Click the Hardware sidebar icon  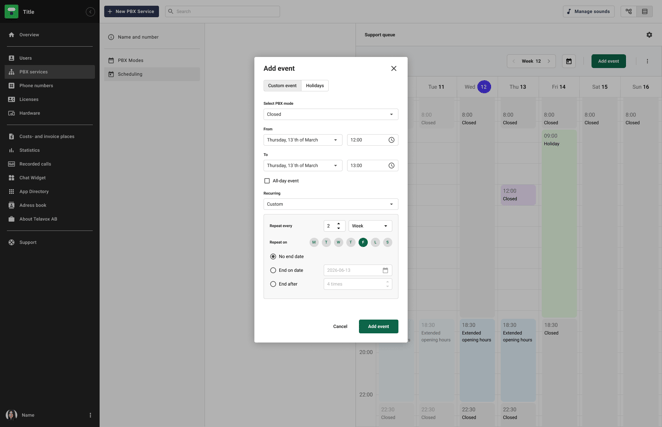click(11, 113)
